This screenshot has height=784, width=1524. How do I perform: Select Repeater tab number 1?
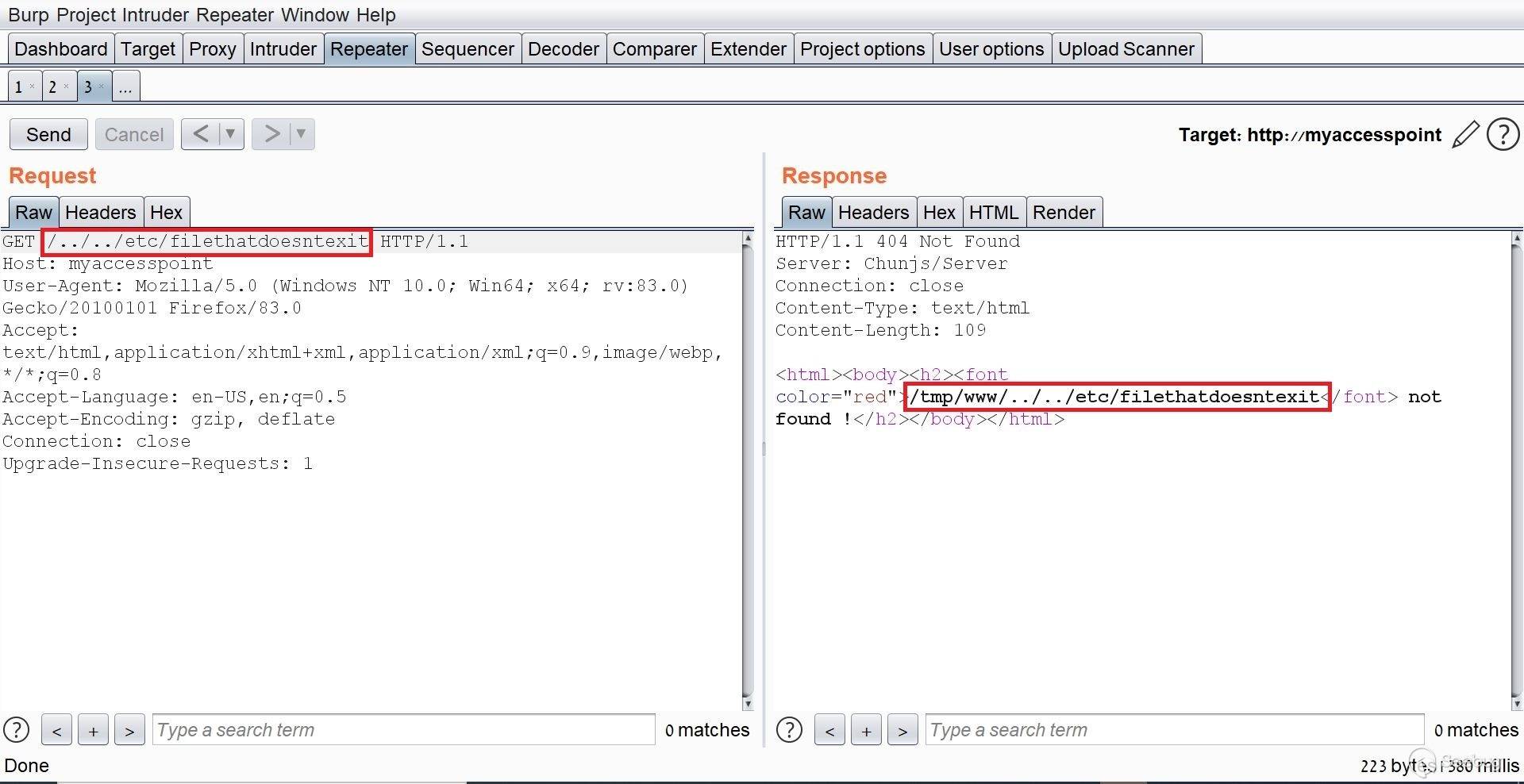point(19,86)
